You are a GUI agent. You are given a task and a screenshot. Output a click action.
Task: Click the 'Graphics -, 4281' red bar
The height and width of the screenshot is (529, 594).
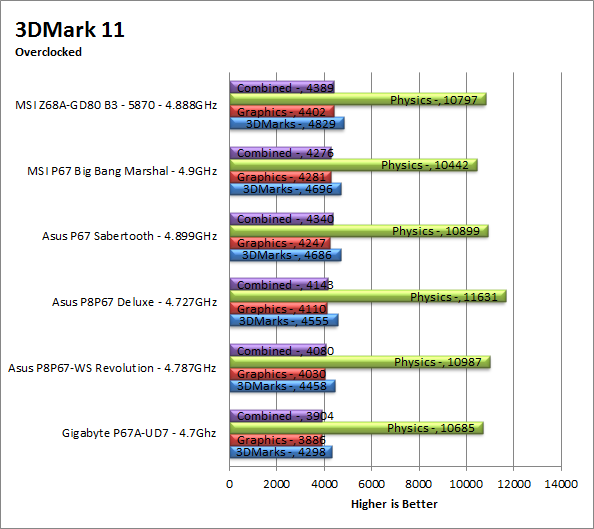coord(281,177)
